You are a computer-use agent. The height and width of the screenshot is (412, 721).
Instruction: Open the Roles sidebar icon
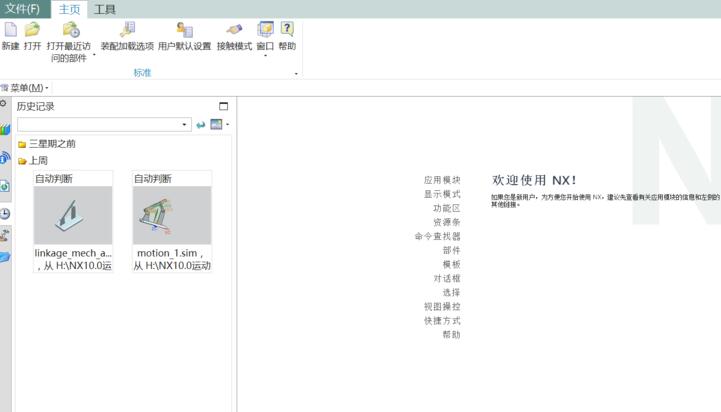(x=5, y=235)
